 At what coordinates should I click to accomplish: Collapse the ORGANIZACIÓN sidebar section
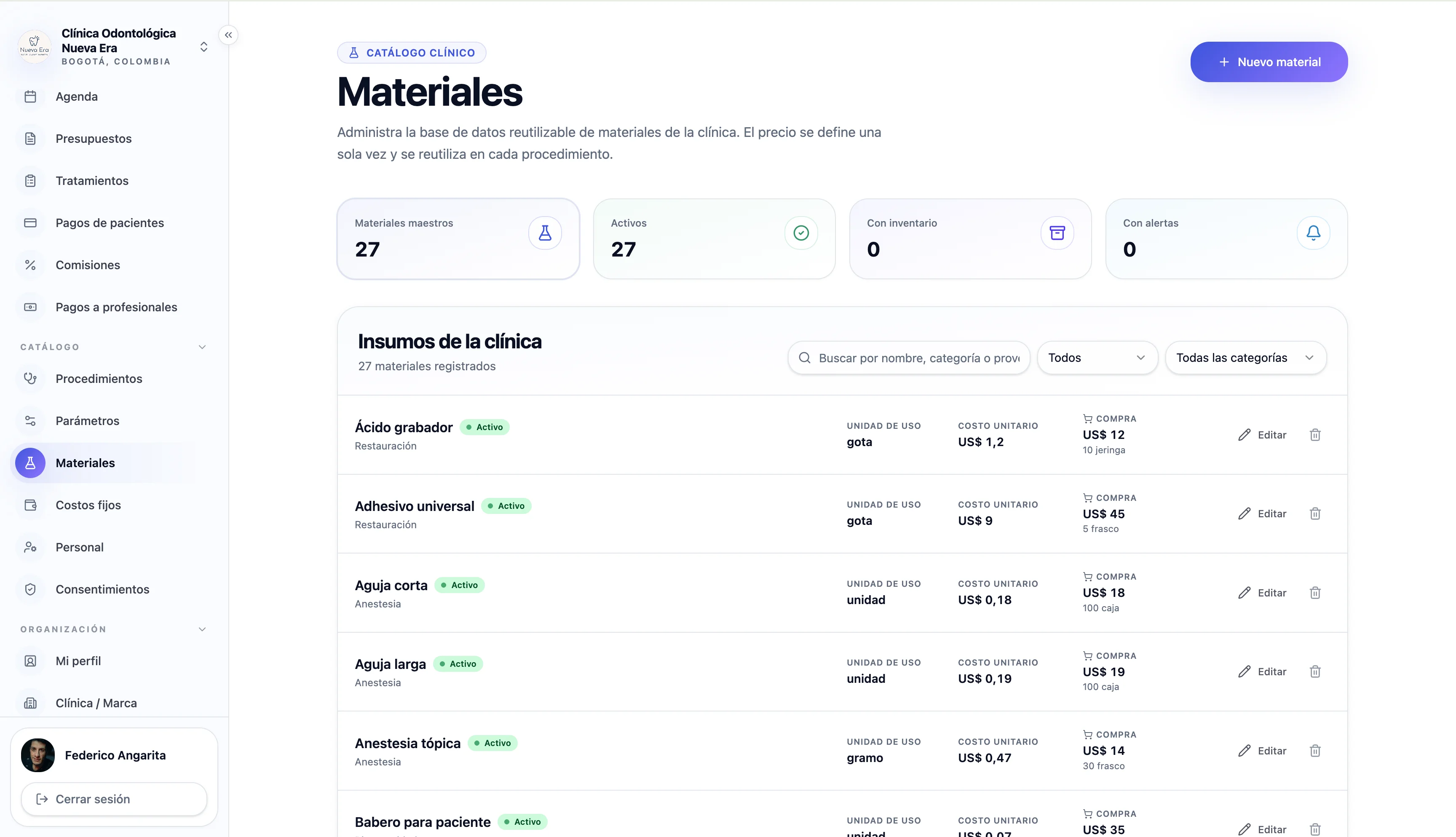[x=202, y=629]
